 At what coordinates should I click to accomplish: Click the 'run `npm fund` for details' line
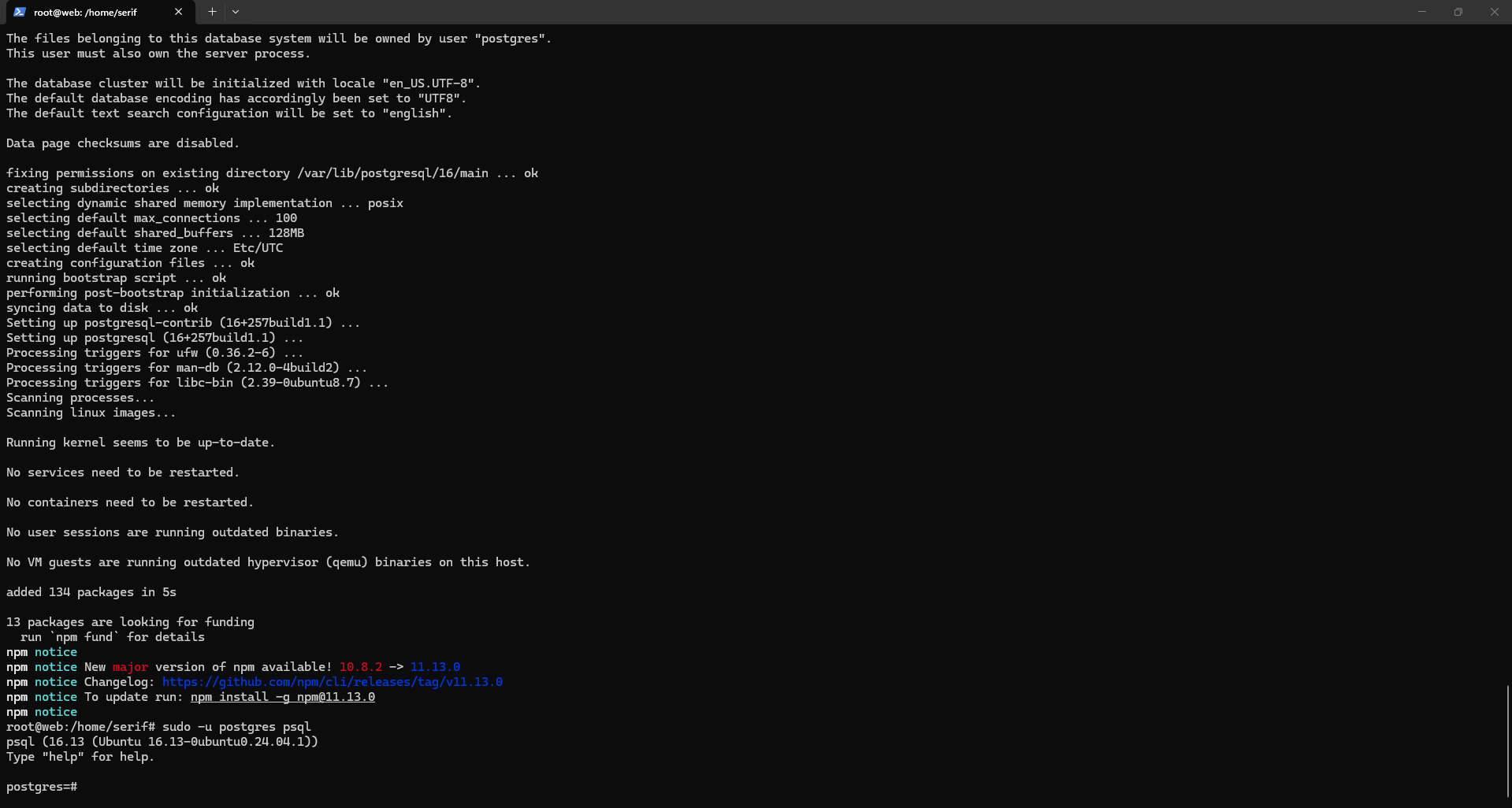click(113, 637)
